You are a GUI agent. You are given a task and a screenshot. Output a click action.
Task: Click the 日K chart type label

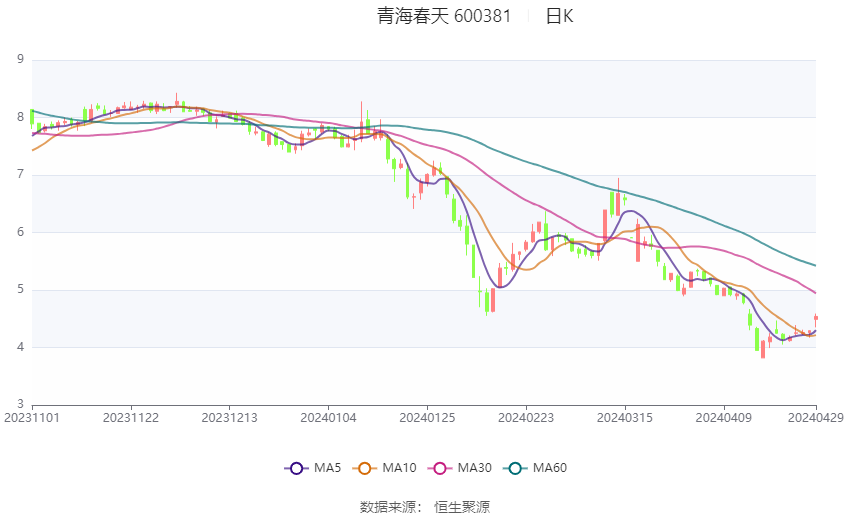tap(559, 16)
